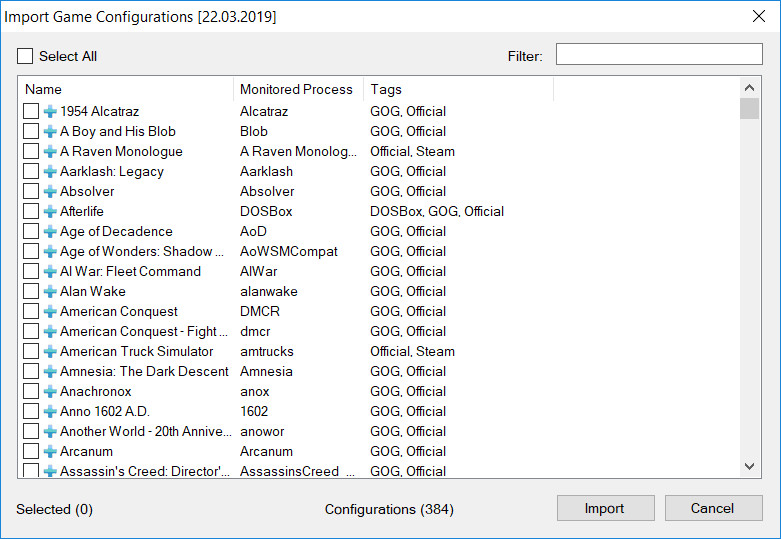
Task: Tick the checkbox for A Boy and His Blob
Action: point(31,131)
